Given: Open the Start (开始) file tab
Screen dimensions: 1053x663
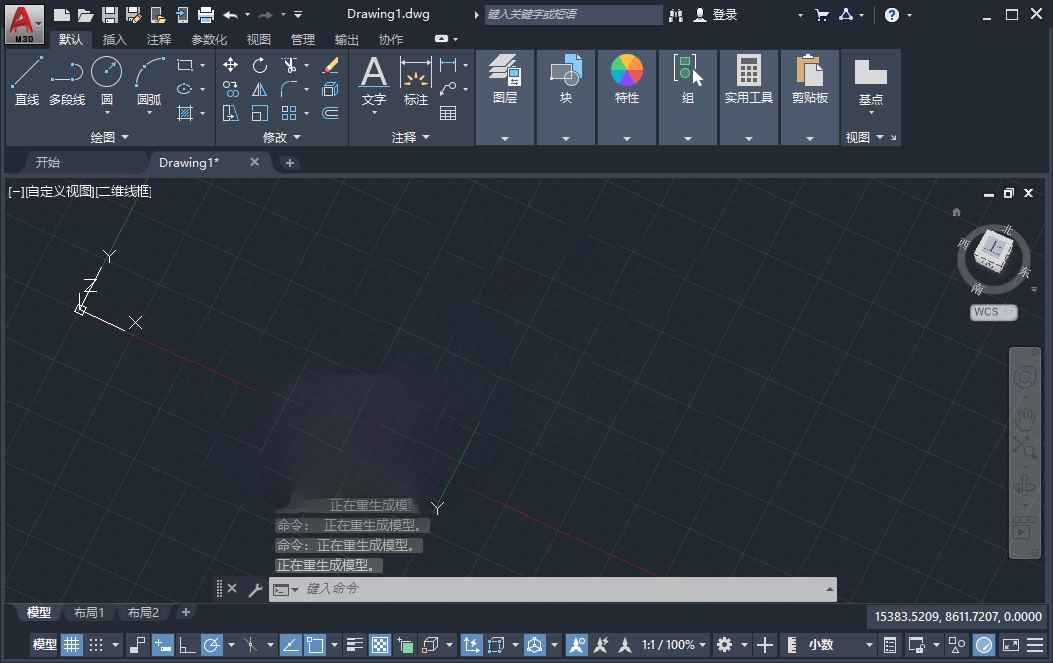Looking at the screenshot, I should coord(48,163).
